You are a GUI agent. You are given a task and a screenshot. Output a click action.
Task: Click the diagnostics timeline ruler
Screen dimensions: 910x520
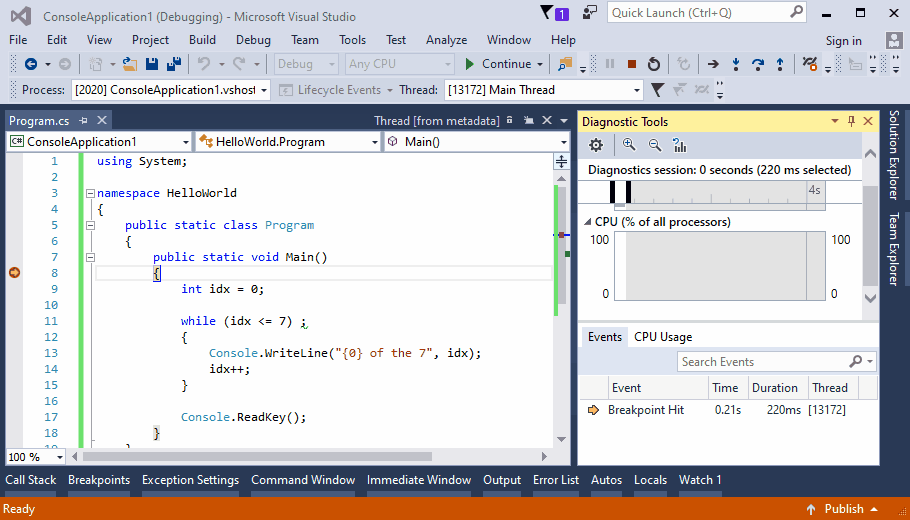point(719,193)
